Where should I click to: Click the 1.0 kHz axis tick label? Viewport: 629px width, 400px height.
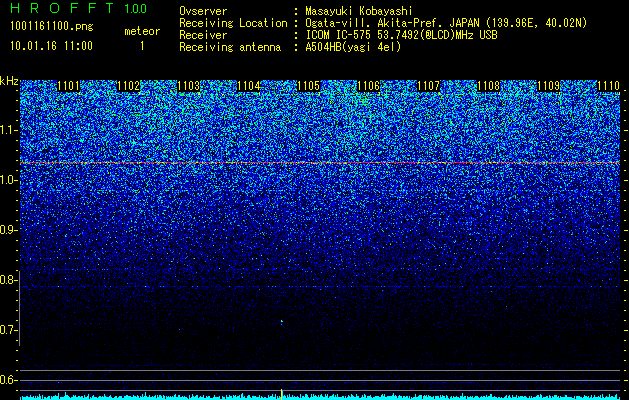coord(9,181)
